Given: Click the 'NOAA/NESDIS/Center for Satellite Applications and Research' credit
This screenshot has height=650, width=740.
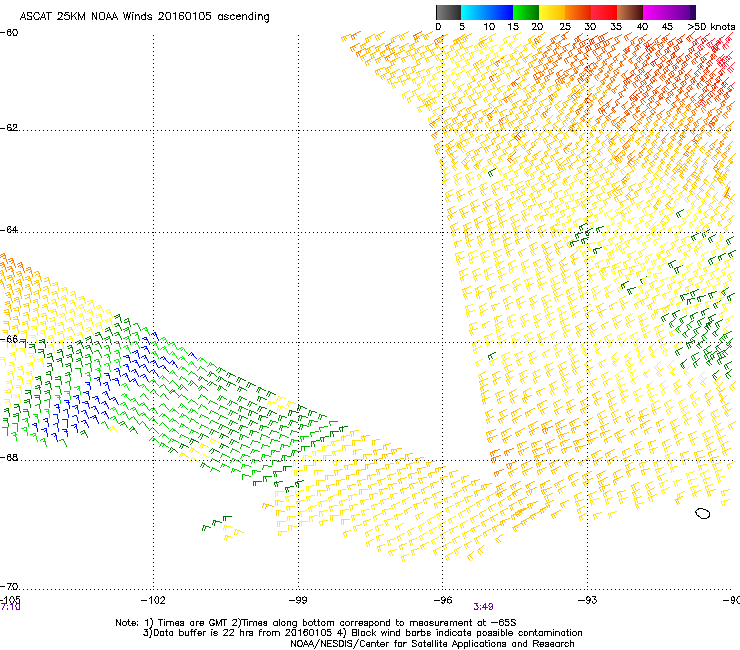Looking at the screenshot, I should [432, 644].
